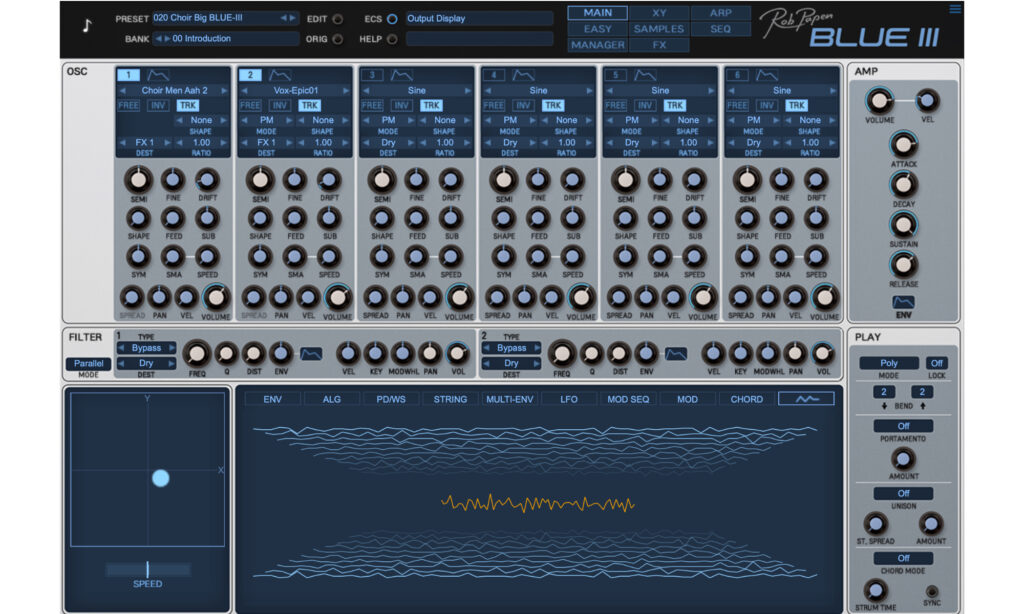Open the FX page button
Viewport: 1024px width, 614px height.
pos(659,45)
